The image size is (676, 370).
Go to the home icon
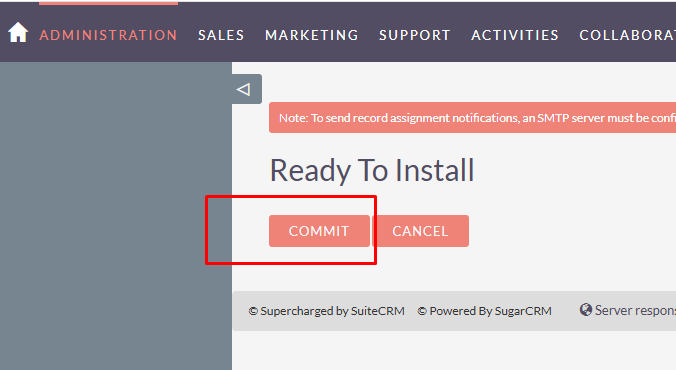[18, 33]
